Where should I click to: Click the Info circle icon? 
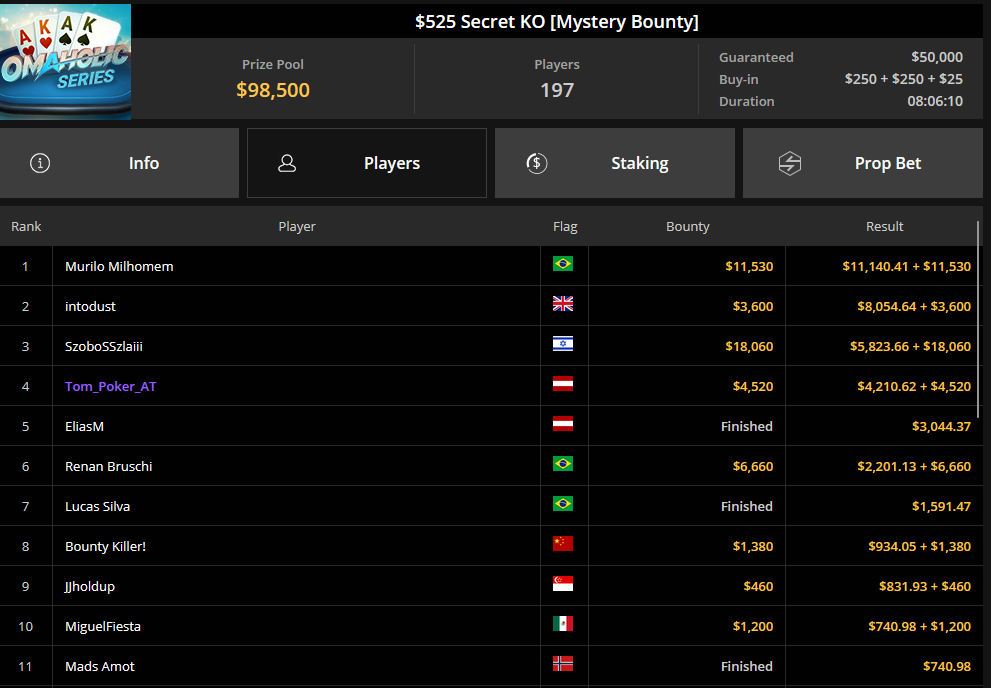(x=40, y=163)
